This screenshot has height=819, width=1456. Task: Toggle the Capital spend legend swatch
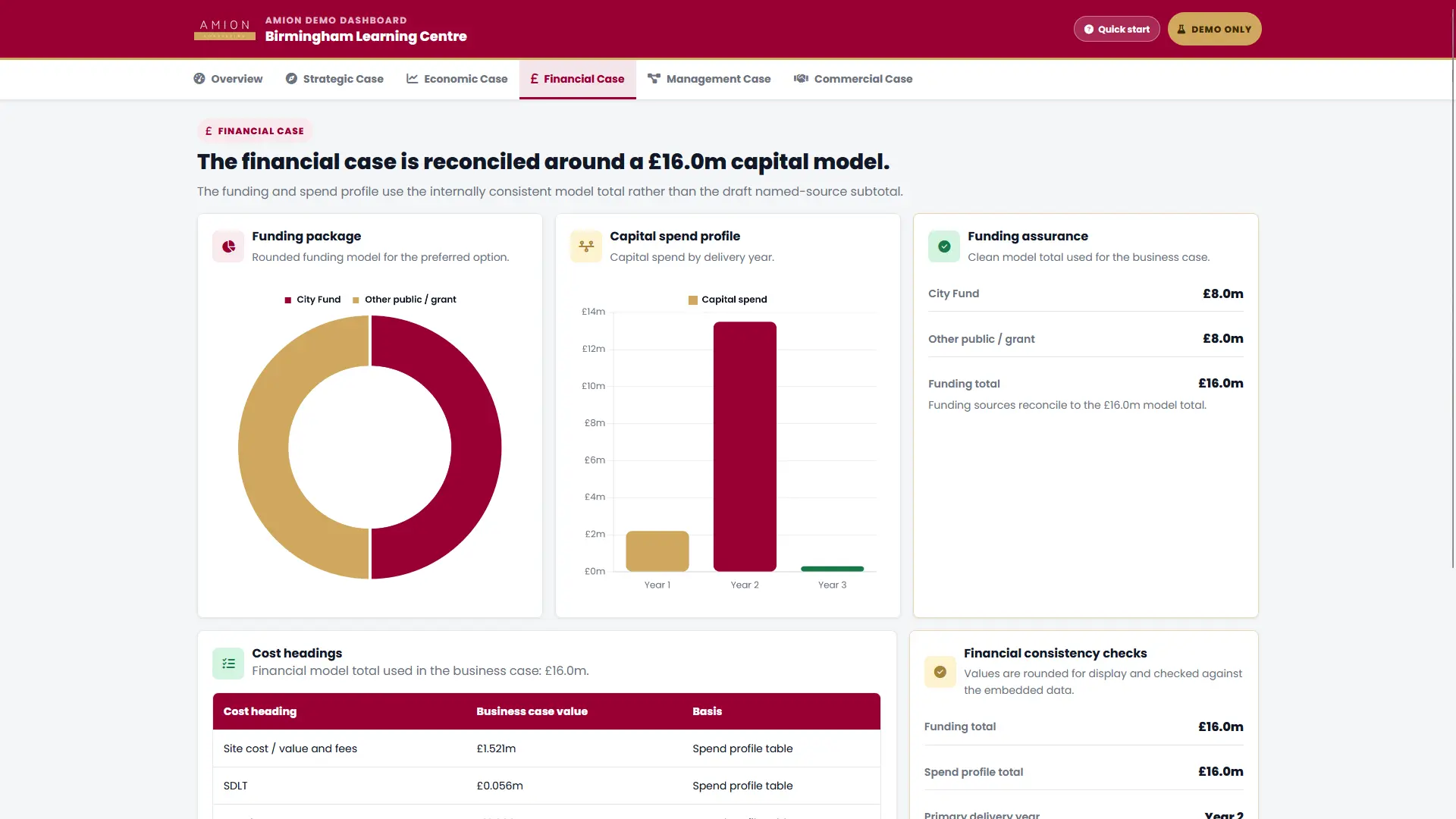point(693,300)
